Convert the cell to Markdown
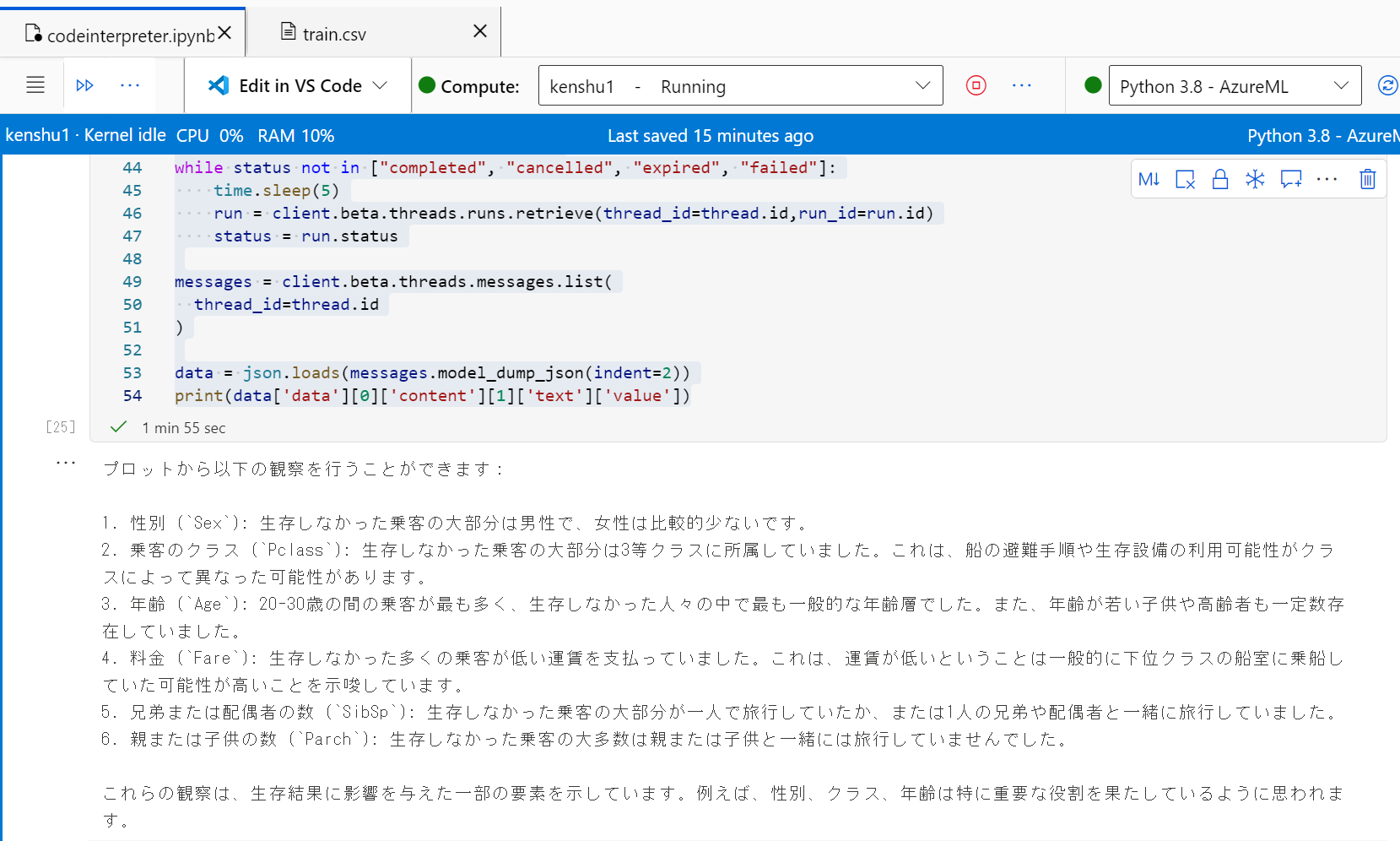1400x841 pixels. pos(1149,178)
